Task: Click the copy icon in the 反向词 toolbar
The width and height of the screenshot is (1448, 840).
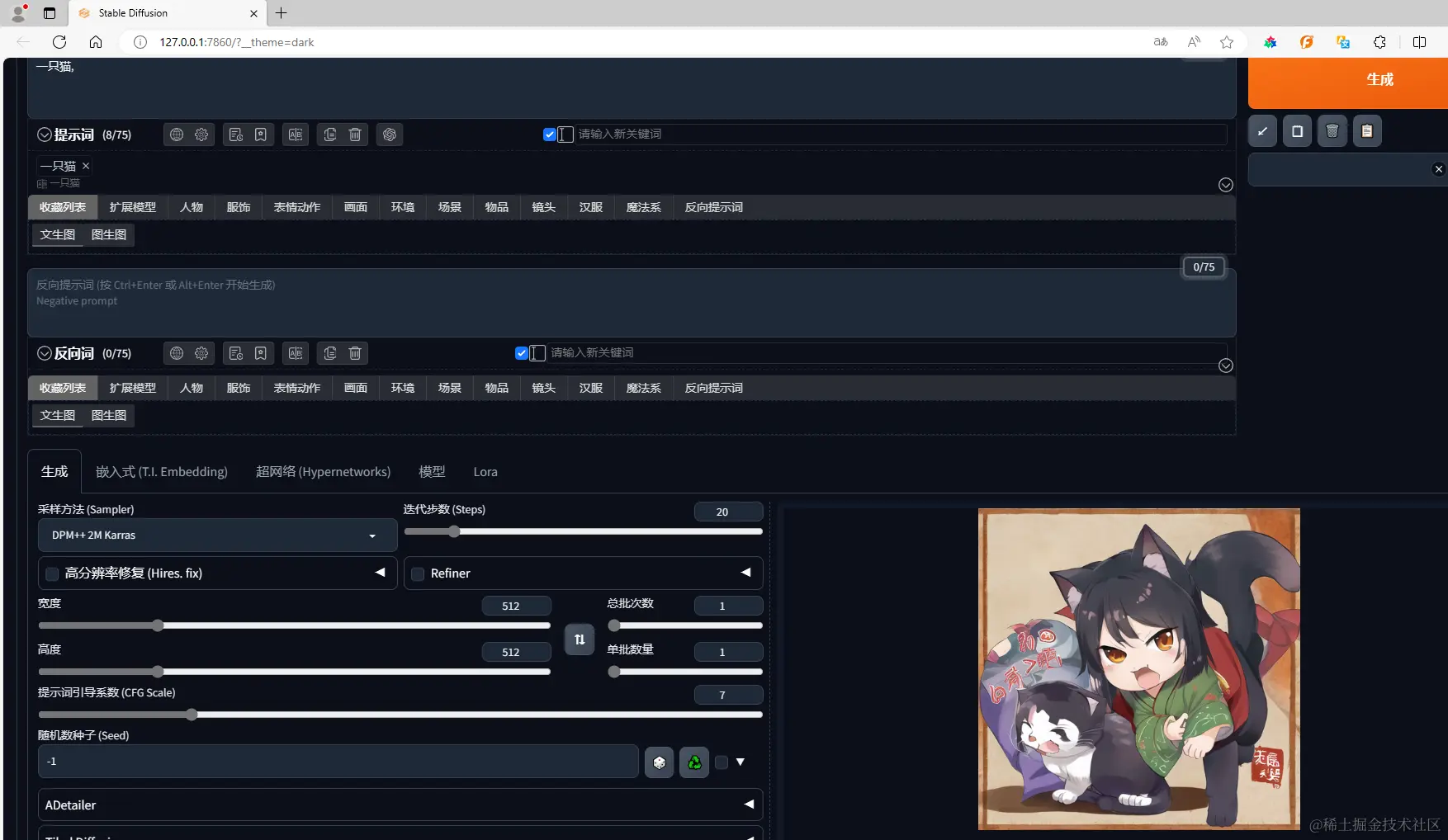Action: click(x=330, y=353)
